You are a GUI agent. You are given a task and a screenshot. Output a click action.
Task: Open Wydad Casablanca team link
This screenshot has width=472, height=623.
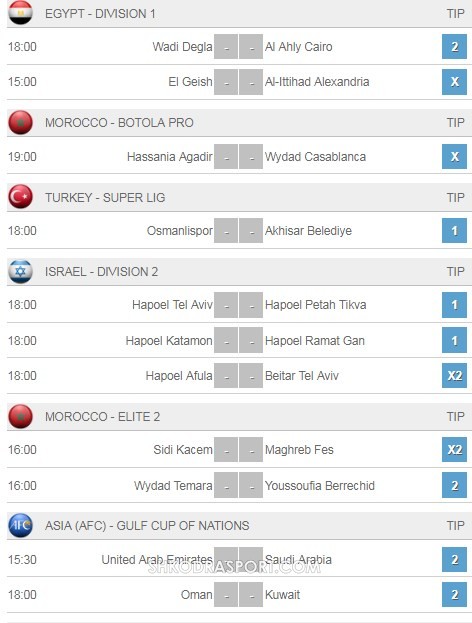[x=315, y=157]
